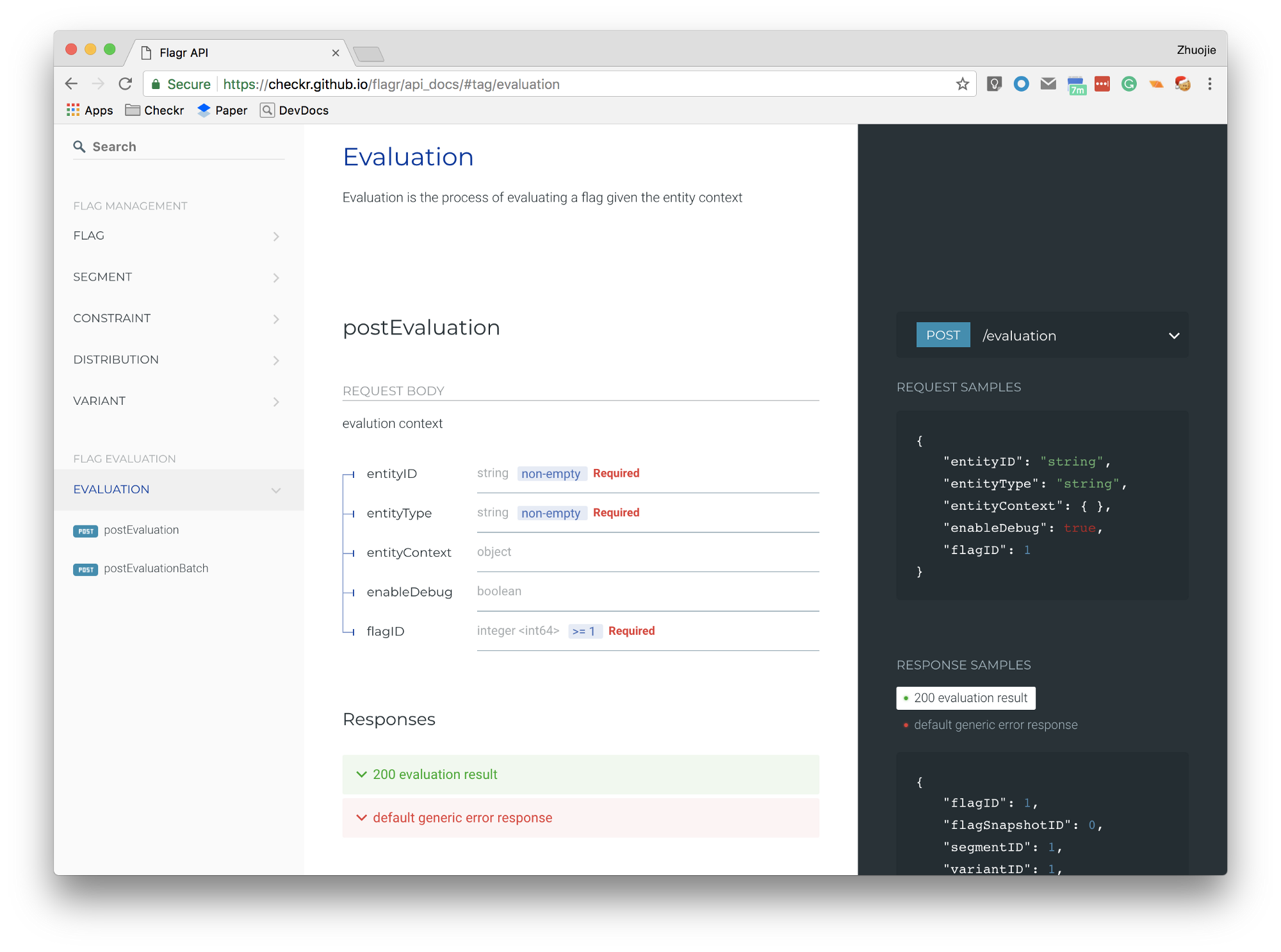
Task: Click the back navigation arrow
Action: [72, 84]
